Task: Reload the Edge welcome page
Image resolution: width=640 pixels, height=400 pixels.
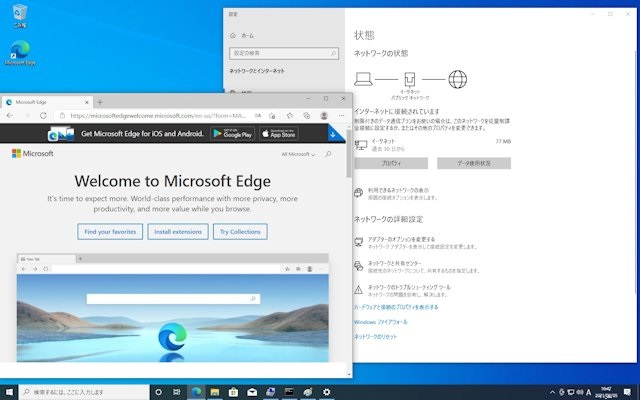Action: tap(43, 116)
